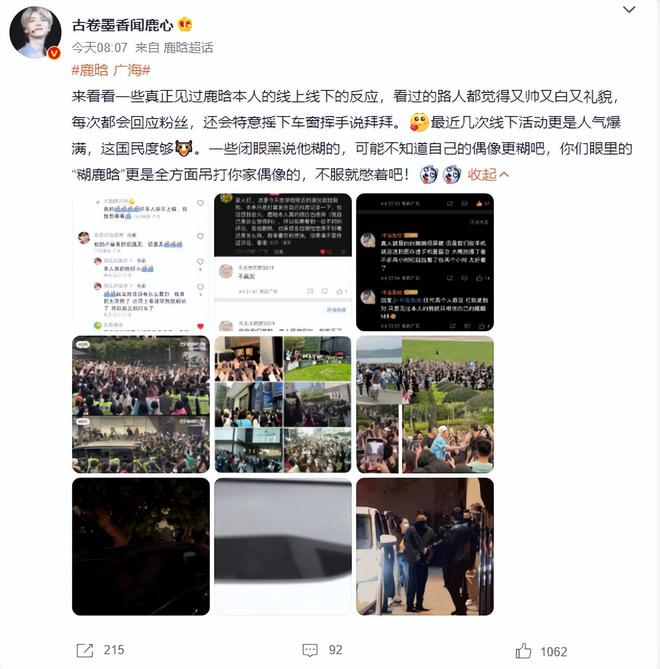Click the heart-eyes emoji next to the username

point(184,25)
